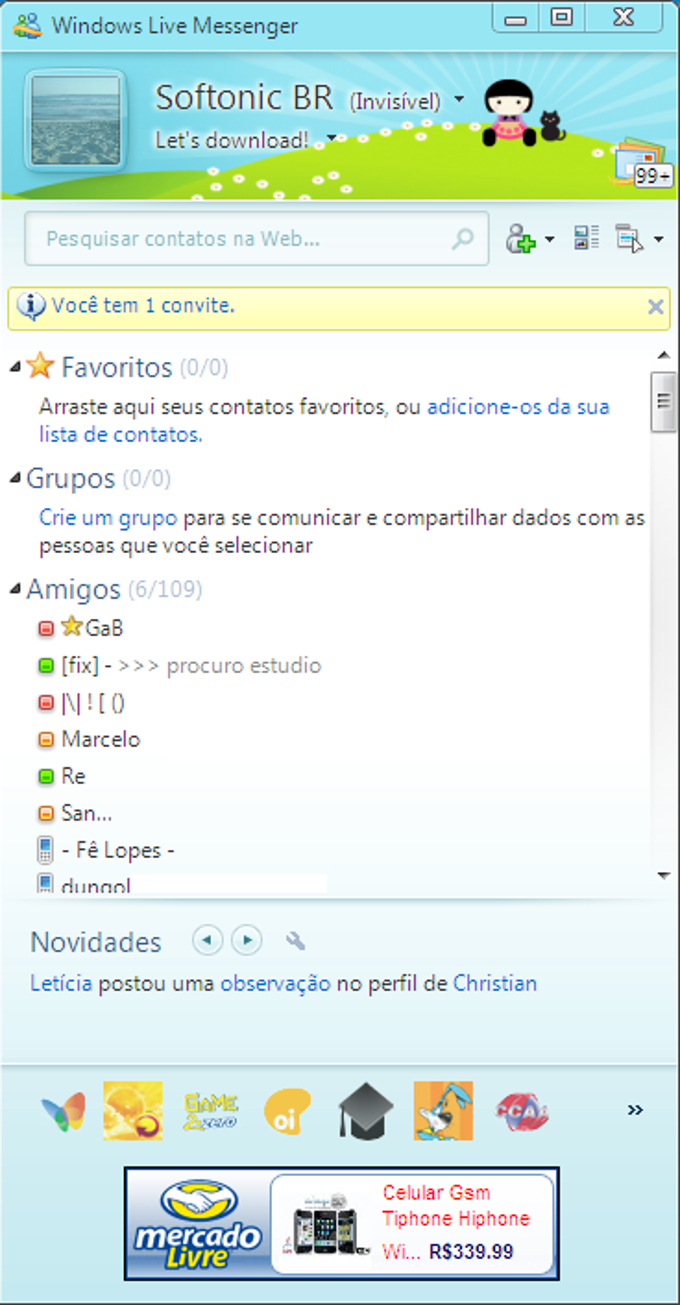This screenshot has width=680, height=1305.
Task: Click the contact list scrollbar thumb
Action: point(663,401)
